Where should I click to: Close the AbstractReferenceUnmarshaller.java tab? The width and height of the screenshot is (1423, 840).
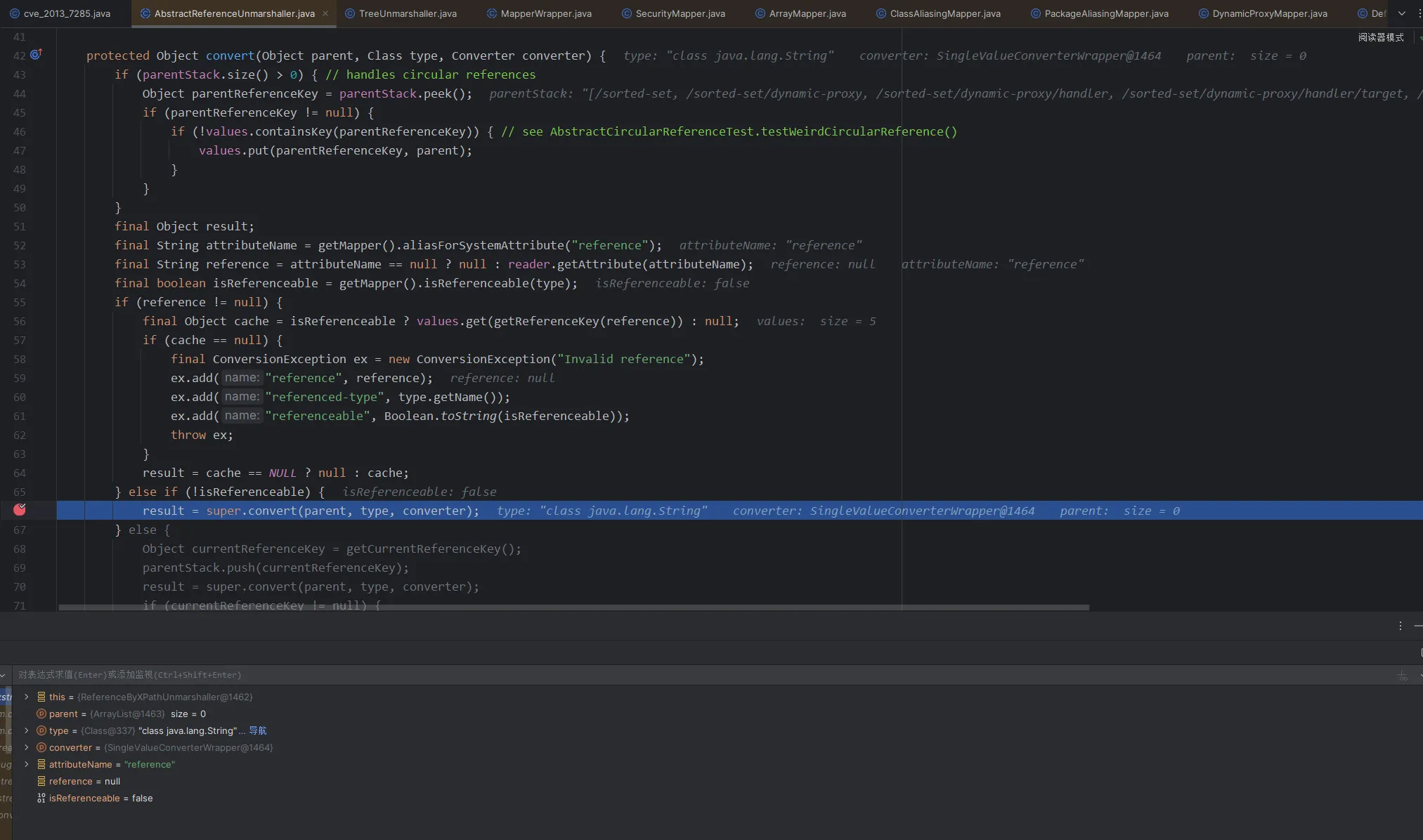pos(325,13)
